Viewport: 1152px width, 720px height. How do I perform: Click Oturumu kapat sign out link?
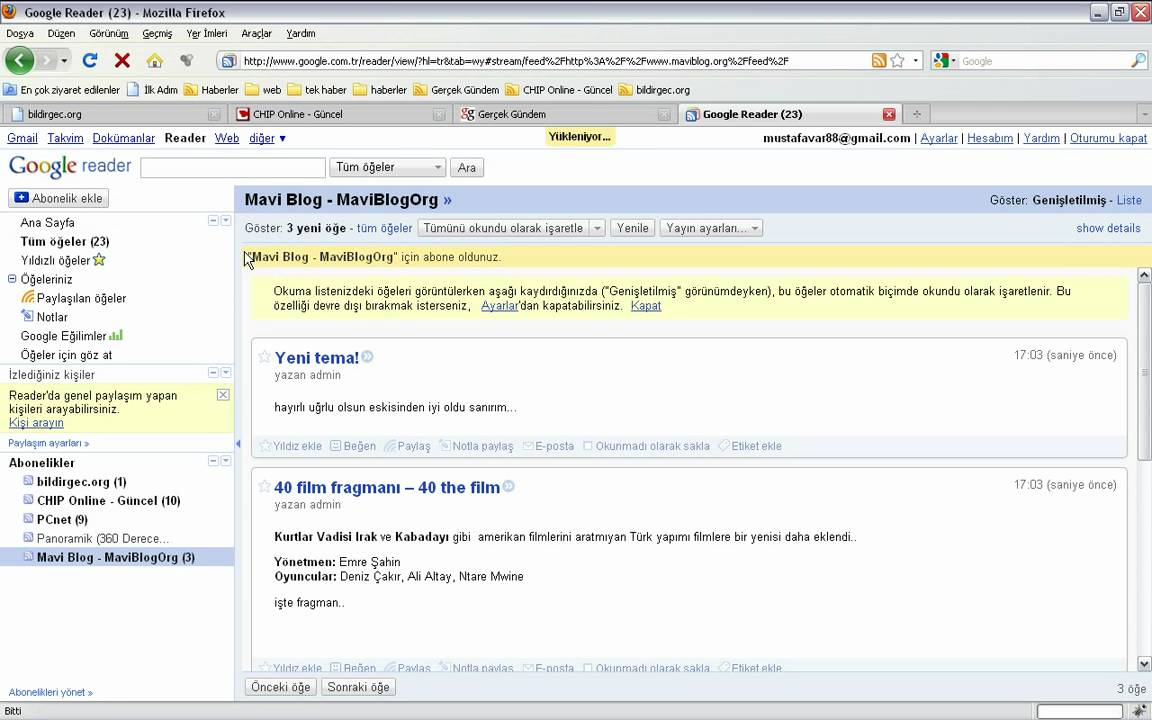point(1108,138)
